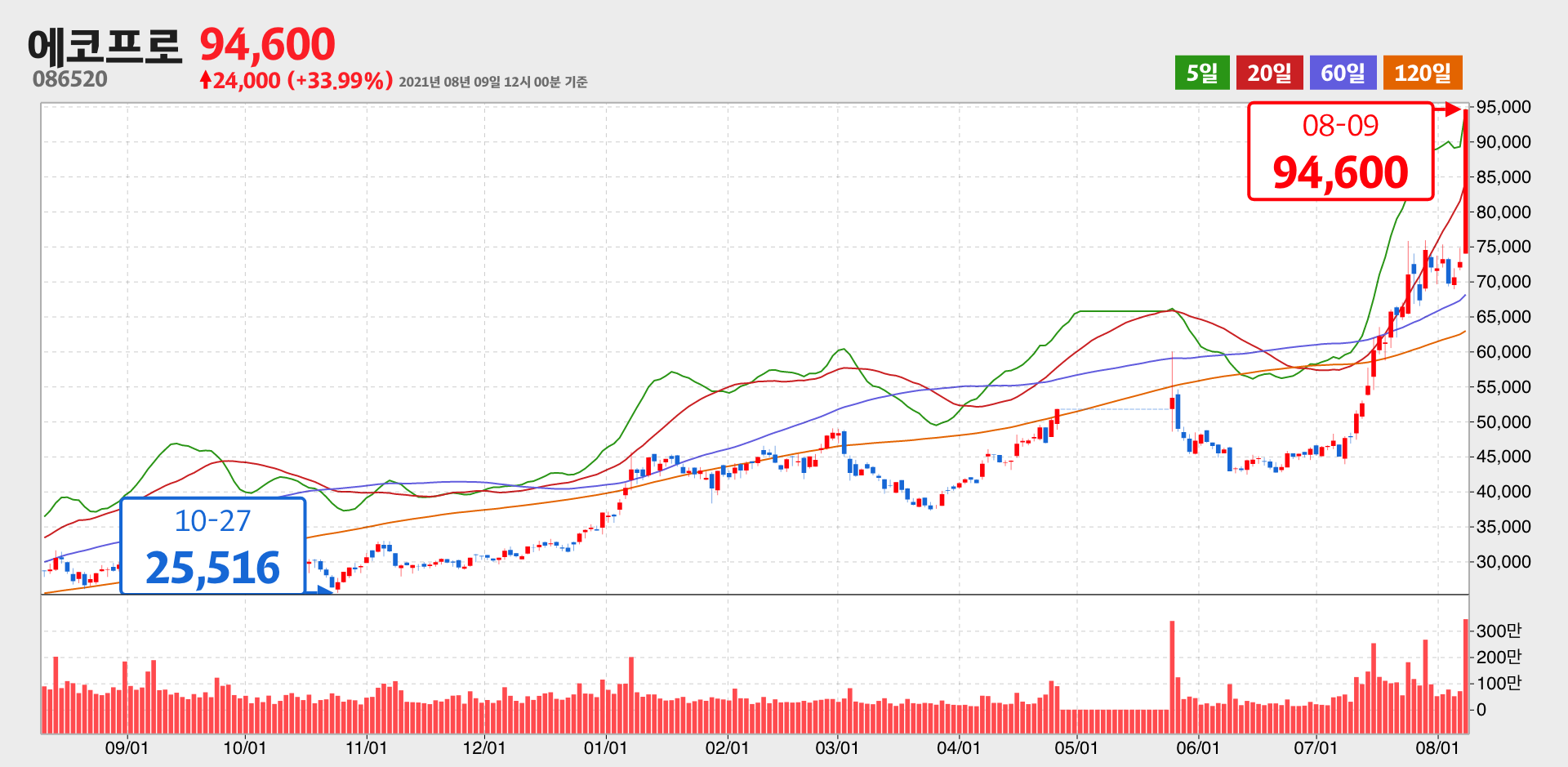Click the 03/01 date axis label
The image size is (1568, 767).
coord(837,747)
